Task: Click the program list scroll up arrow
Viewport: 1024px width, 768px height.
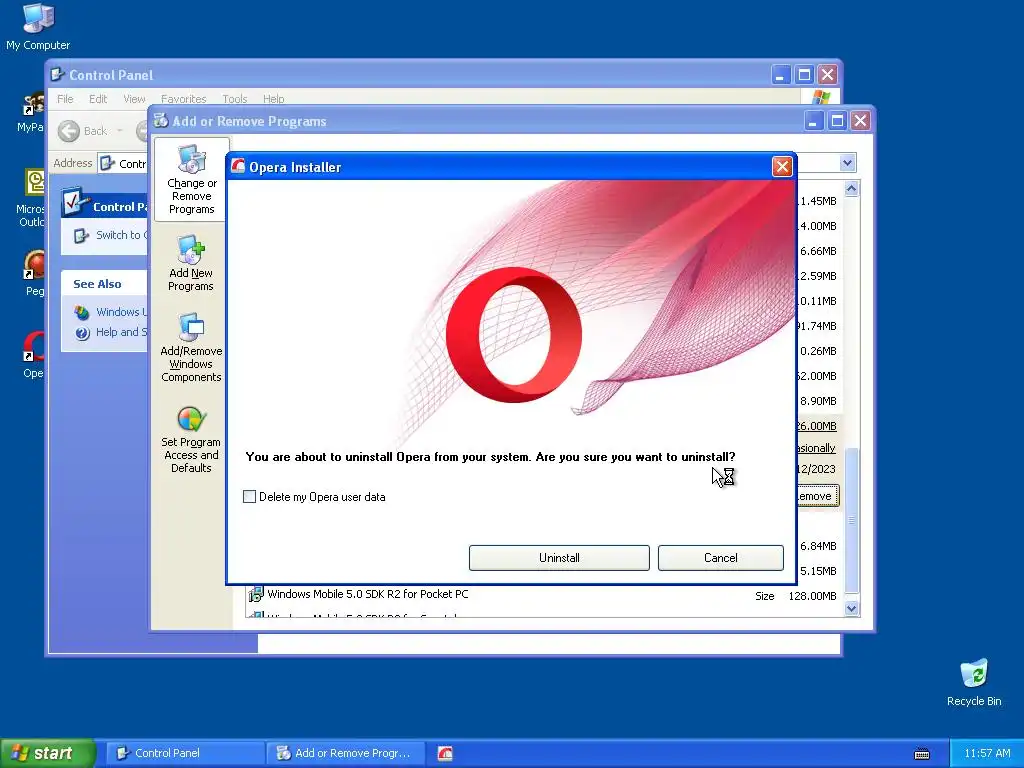Action: pos(851,189)
